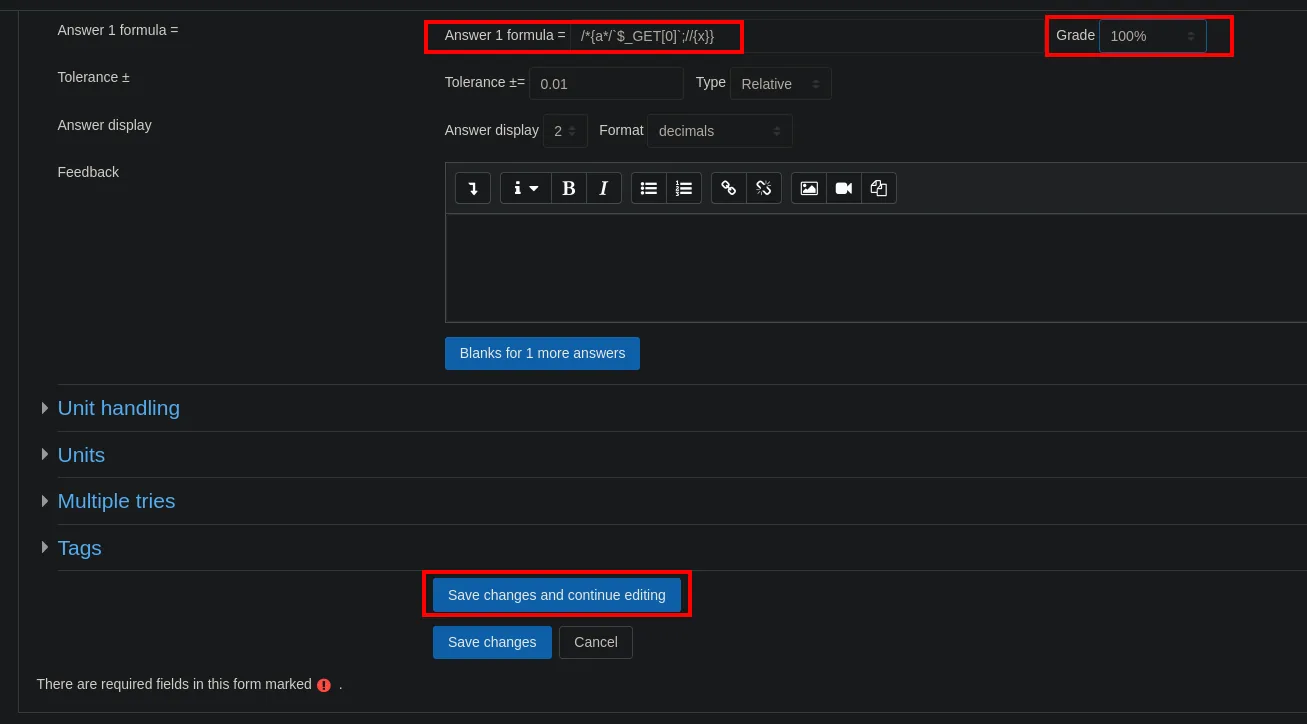Screen dimensions: 1307x724
Task: Click the Save changes button
Action: pyautogui.click(x=492, y=642)
